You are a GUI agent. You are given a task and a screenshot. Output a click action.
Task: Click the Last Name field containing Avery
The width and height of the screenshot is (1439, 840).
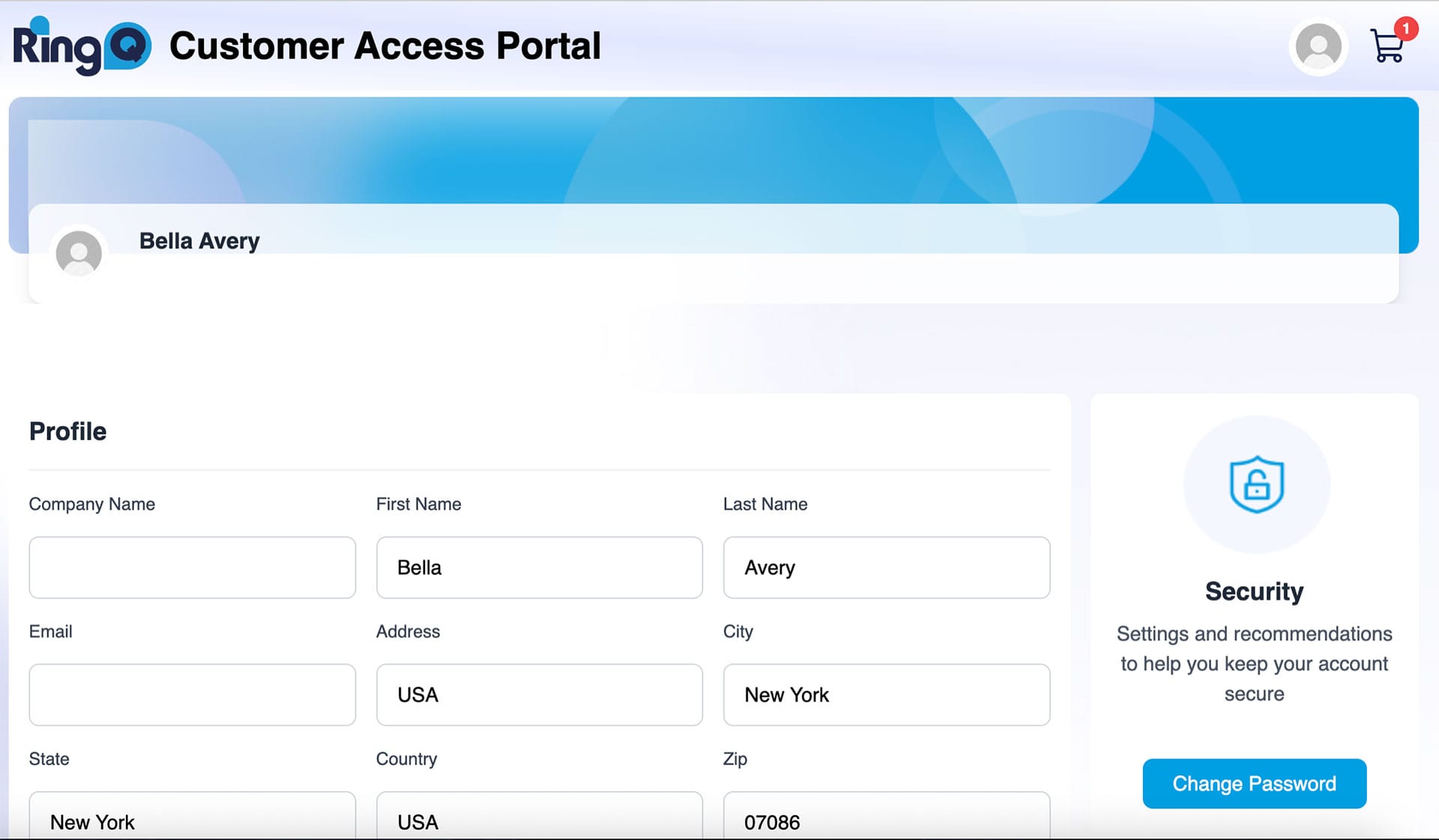[886, 567]
